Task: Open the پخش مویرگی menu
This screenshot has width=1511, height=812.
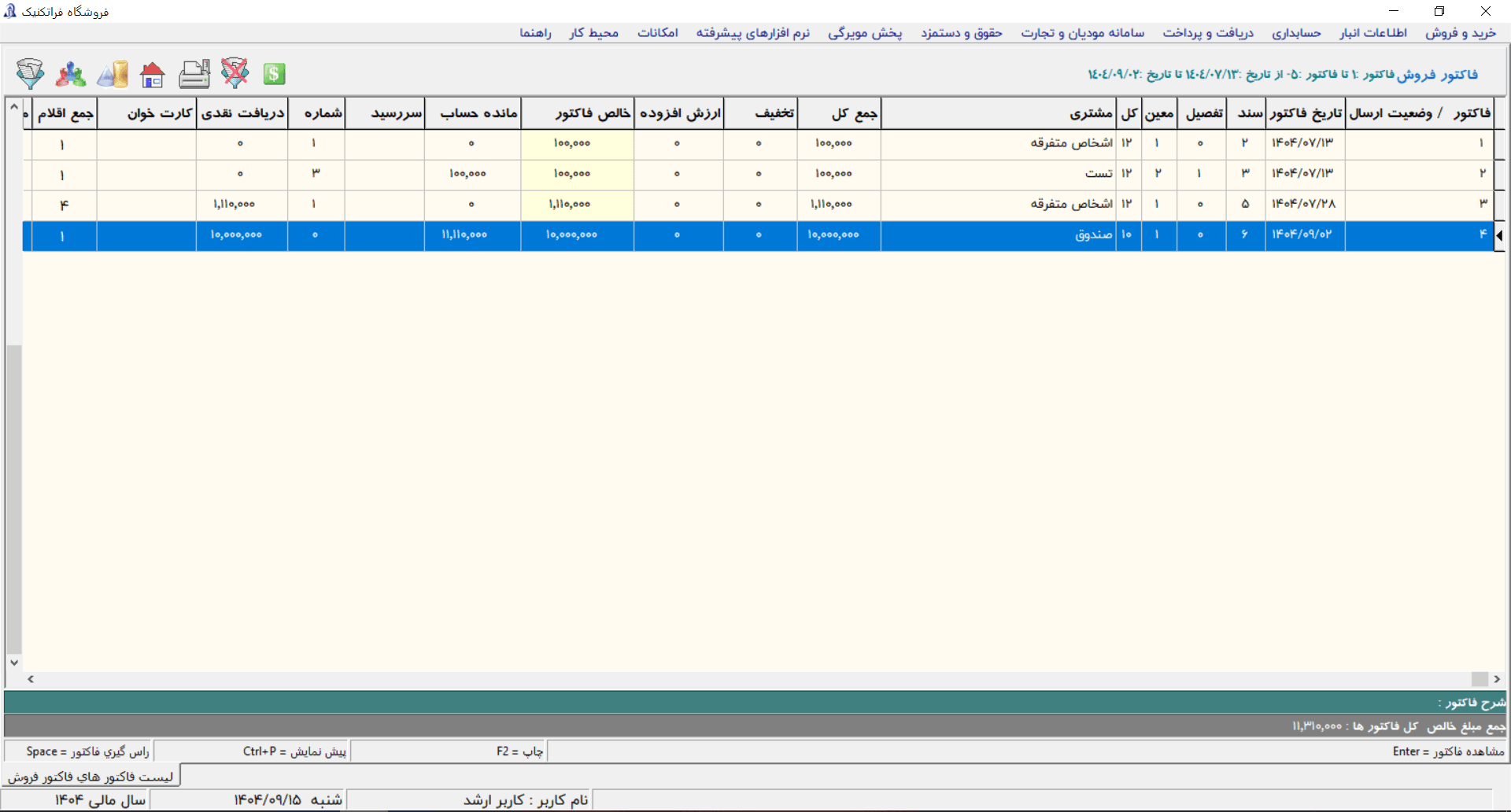Action: point(865,32)
